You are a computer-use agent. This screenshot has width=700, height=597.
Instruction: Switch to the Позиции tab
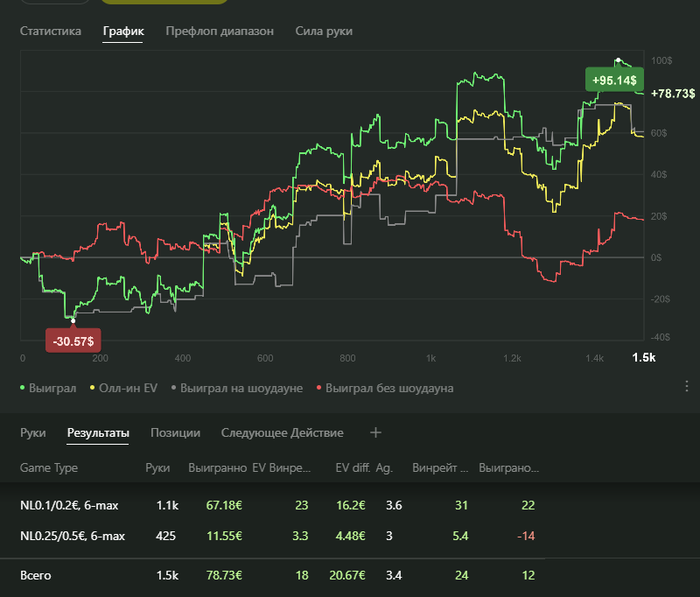(x=175, y=433)
